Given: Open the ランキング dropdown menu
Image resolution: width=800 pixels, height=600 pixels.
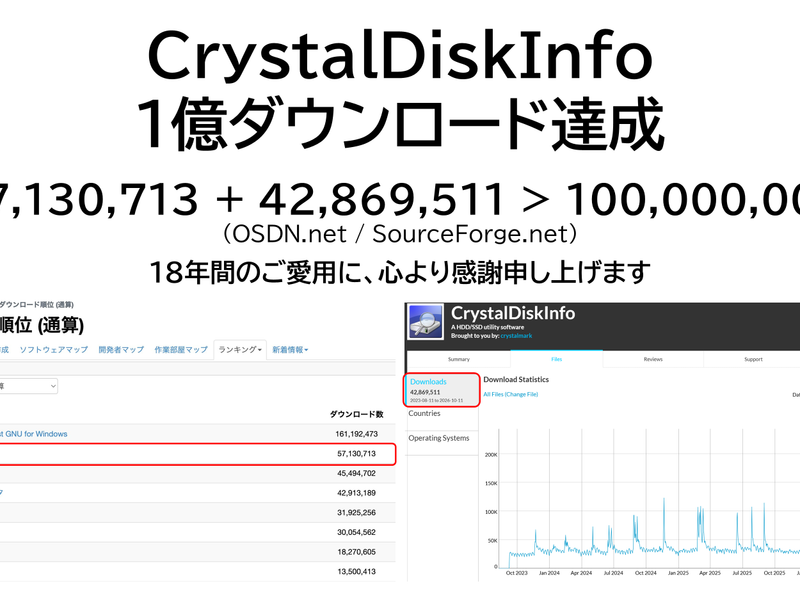Looking at the screenshot, I should [240, 349].
